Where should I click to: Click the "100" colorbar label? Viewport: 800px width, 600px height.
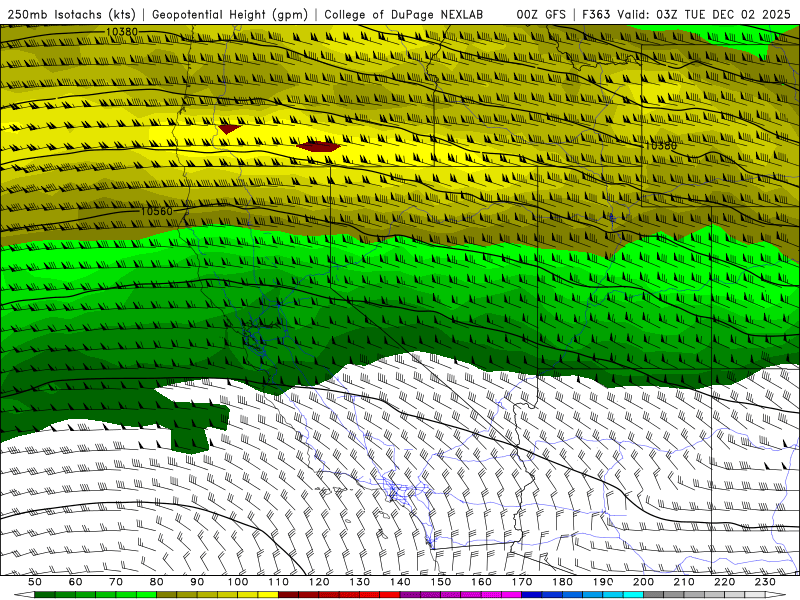[238, 582]
